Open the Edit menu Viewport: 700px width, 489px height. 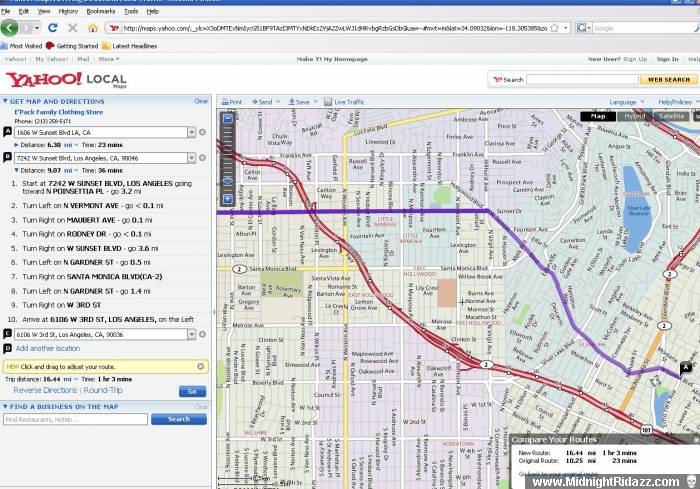(24, 11)
